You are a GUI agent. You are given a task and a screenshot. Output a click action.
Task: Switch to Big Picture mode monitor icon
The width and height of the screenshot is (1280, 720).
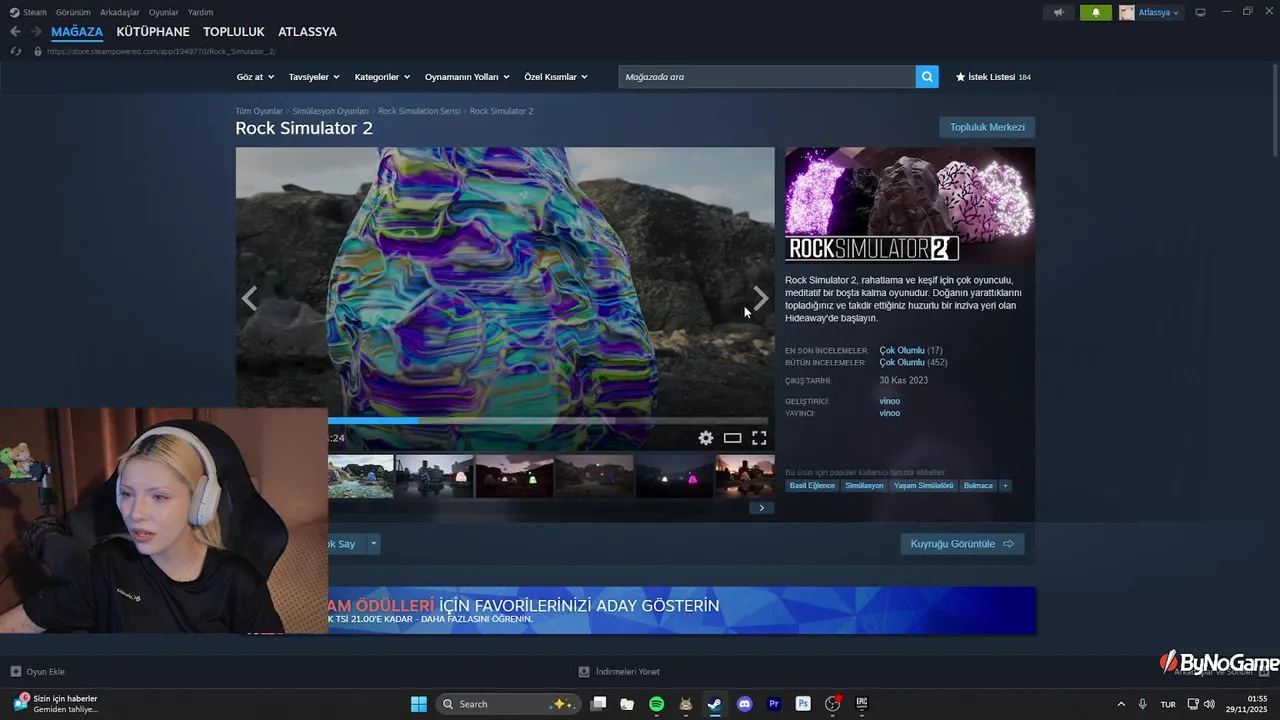pos(1200,12)
